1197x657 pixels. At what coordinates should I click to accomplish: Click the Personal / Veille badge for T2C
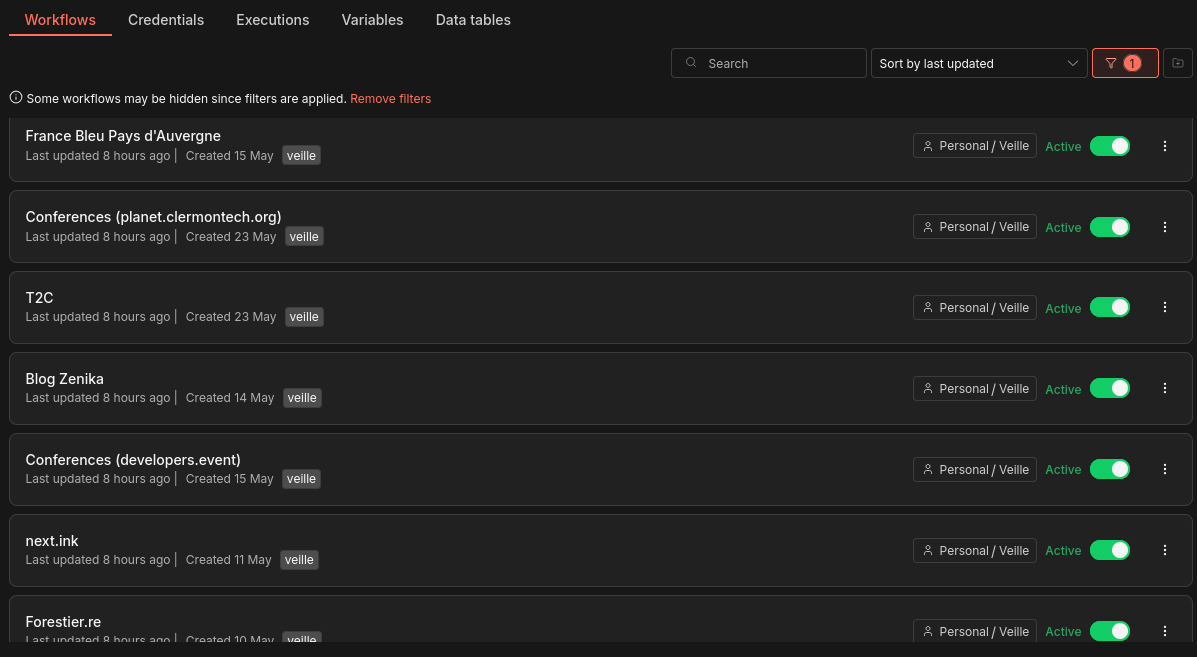tap(974, 308)
